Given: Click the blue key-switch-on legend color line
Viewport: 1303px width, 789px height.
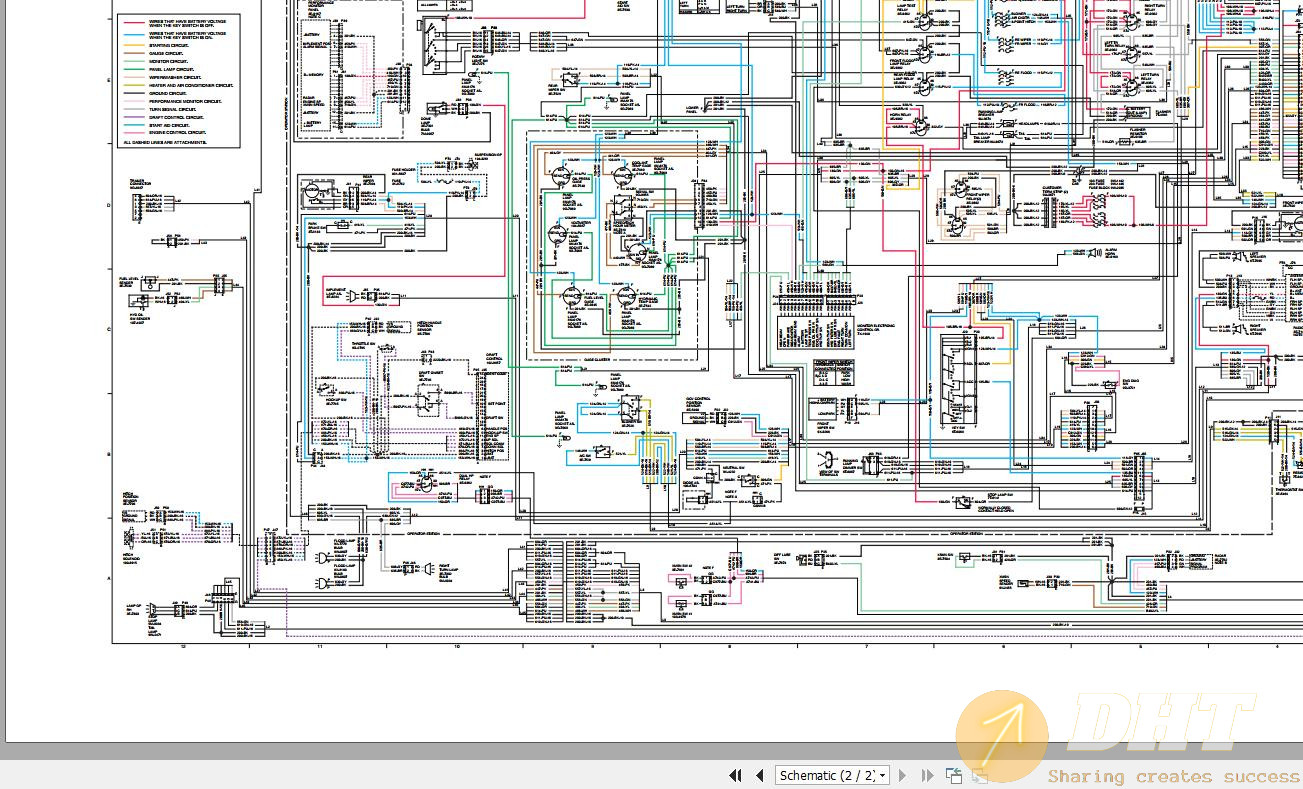Looking at the screenshot, I should click(x=131, y=34).
